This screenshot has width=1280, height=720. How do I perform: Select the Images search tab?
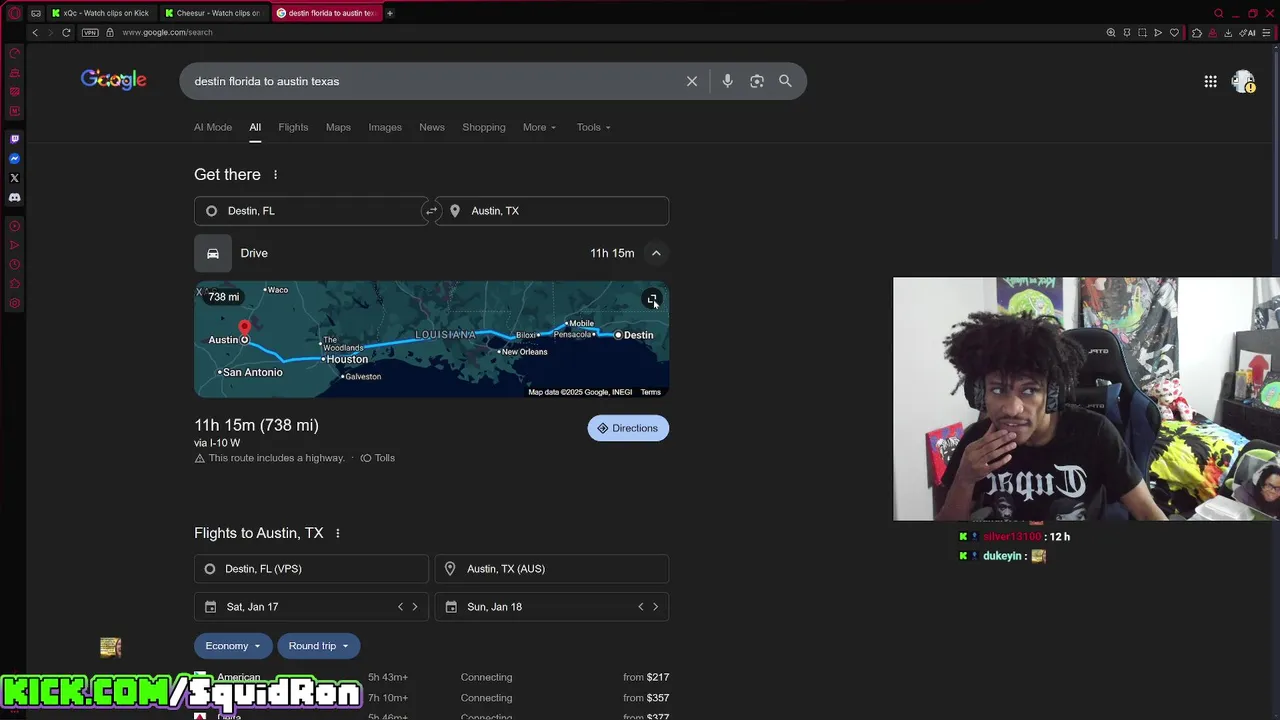(385, 127)
